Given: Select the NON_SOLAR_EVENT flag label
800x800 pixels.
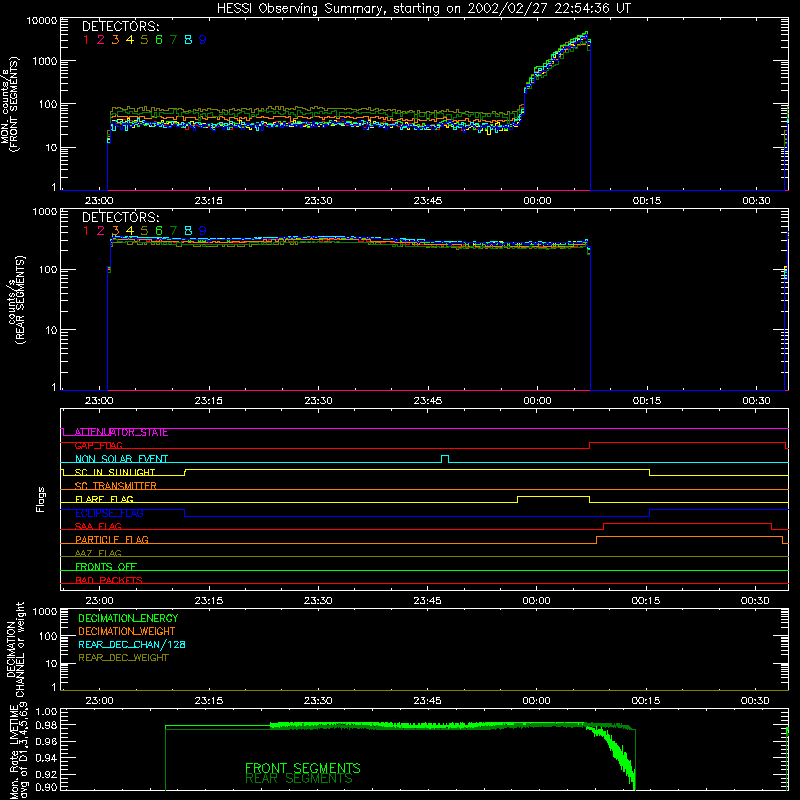Looking at the screenshot, I should click(121, 459).
